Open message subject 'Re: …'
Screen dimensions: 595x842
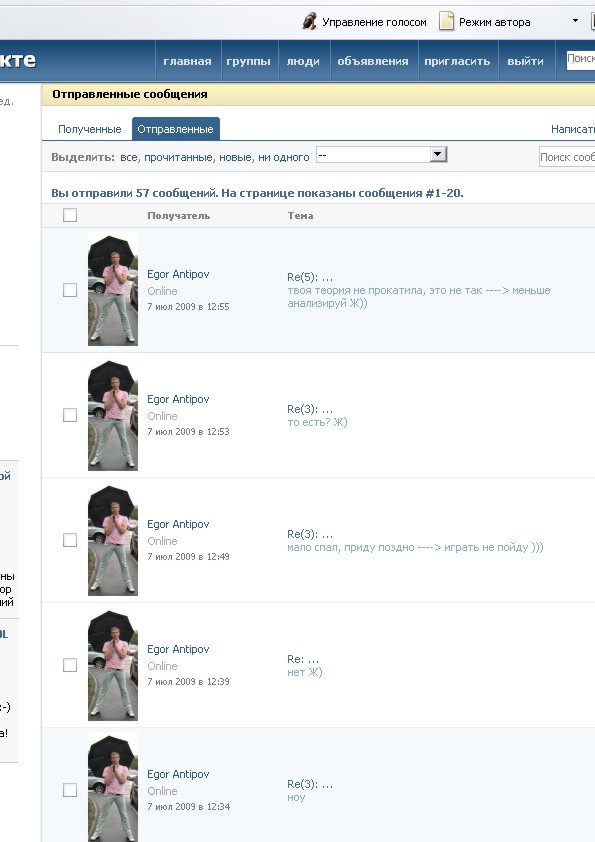click(303, 659)
